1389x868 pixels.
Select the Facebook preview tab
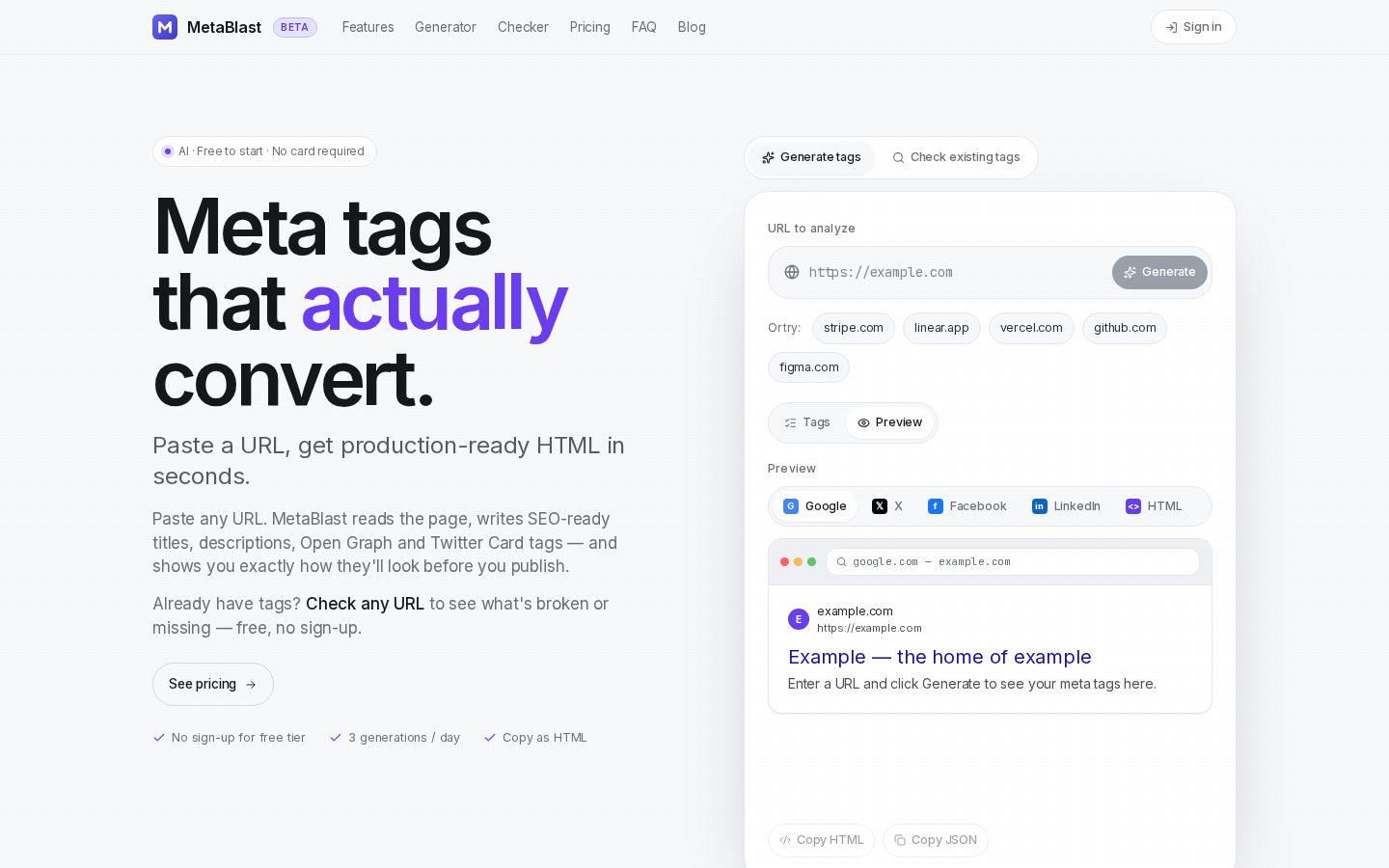point(967,506)
